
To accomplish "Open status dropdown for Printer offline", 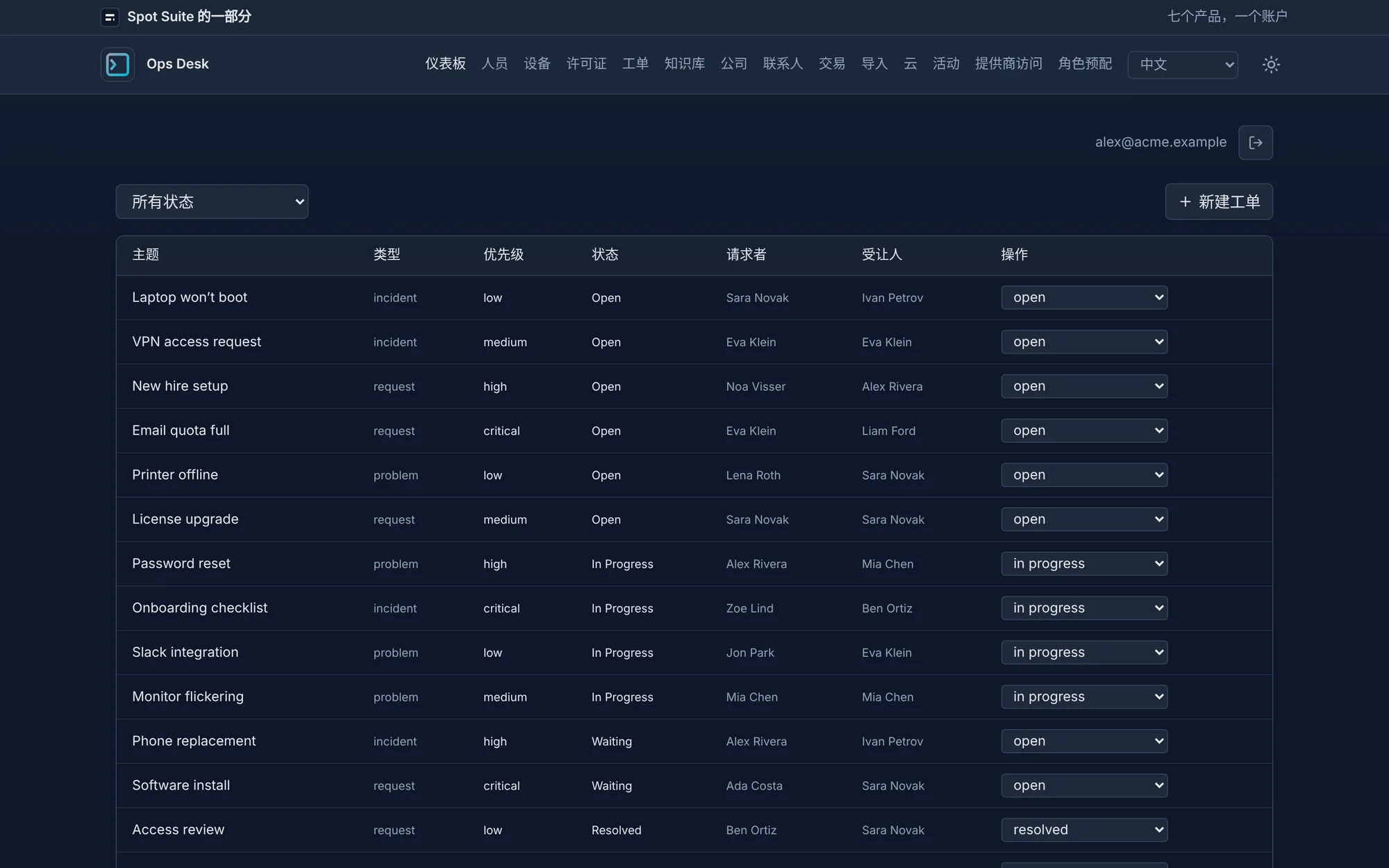I will (1084, 475).
